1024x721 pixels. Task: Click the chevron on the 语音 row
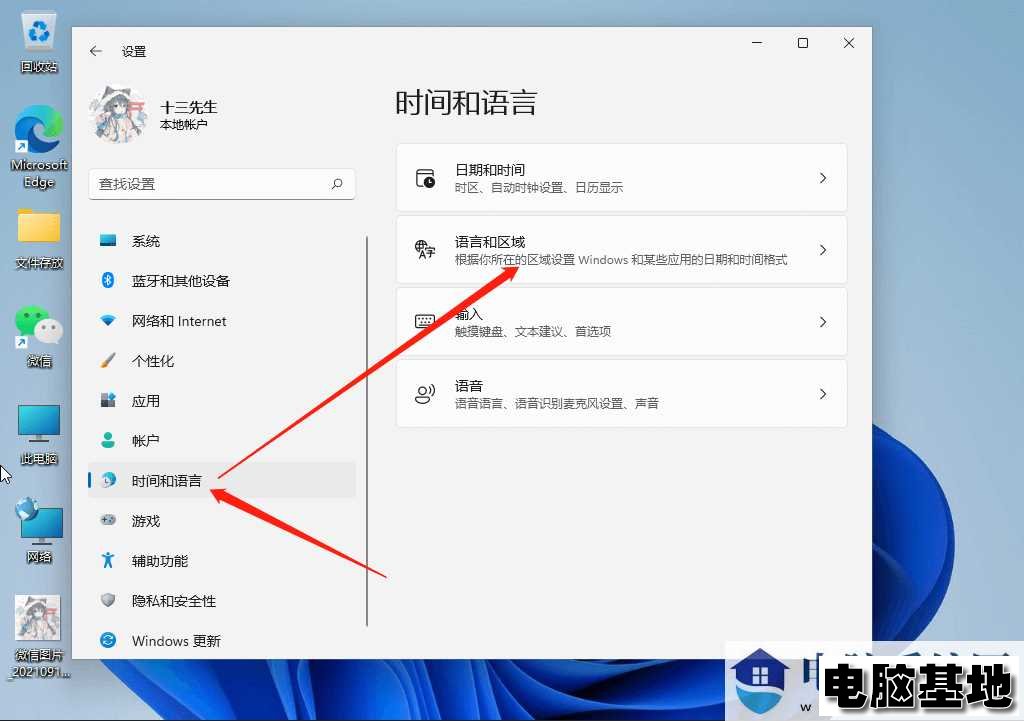click(x=823, y=393)
